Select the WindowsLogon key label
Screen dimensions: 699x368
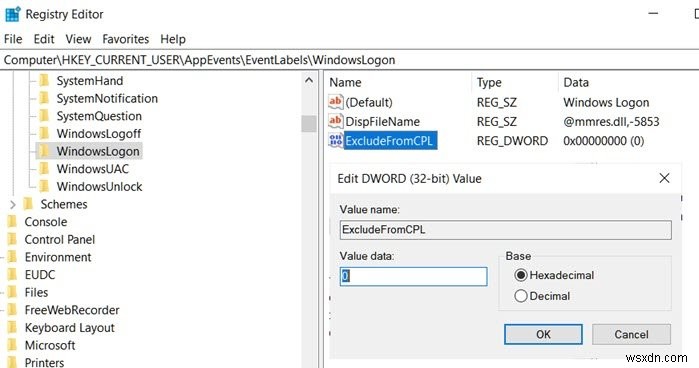98,152
